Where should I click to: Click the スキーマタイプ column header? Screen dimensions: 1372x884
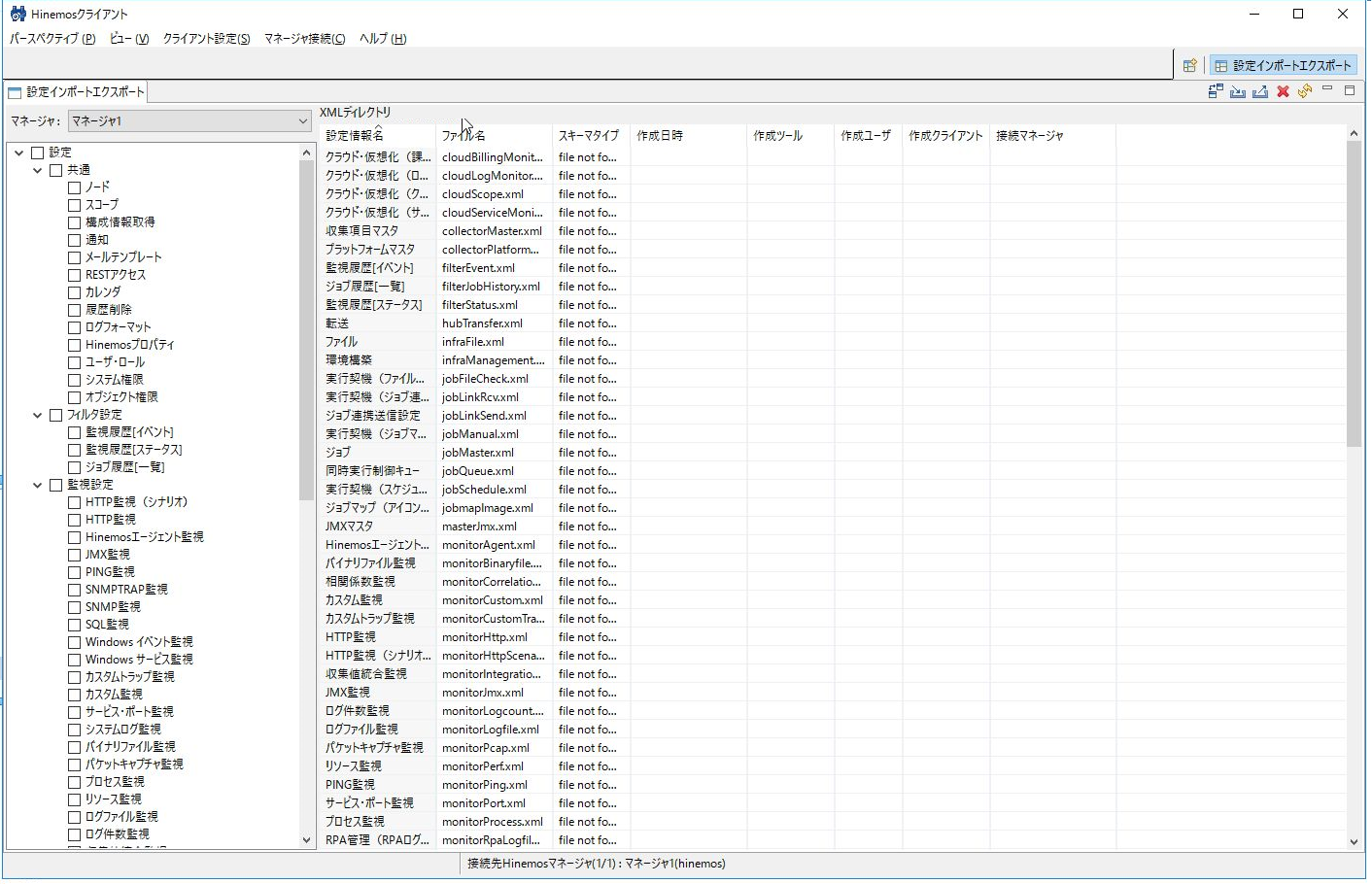(591, 136)
